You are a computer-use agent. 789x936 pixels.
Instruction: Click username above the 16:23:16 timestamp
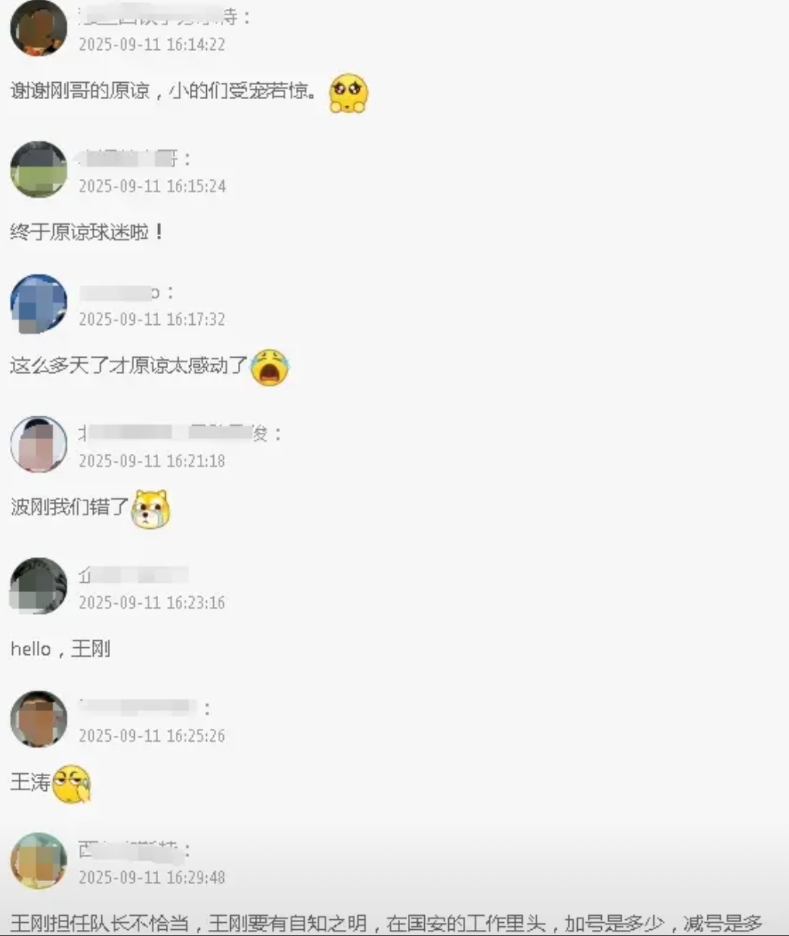134,575
